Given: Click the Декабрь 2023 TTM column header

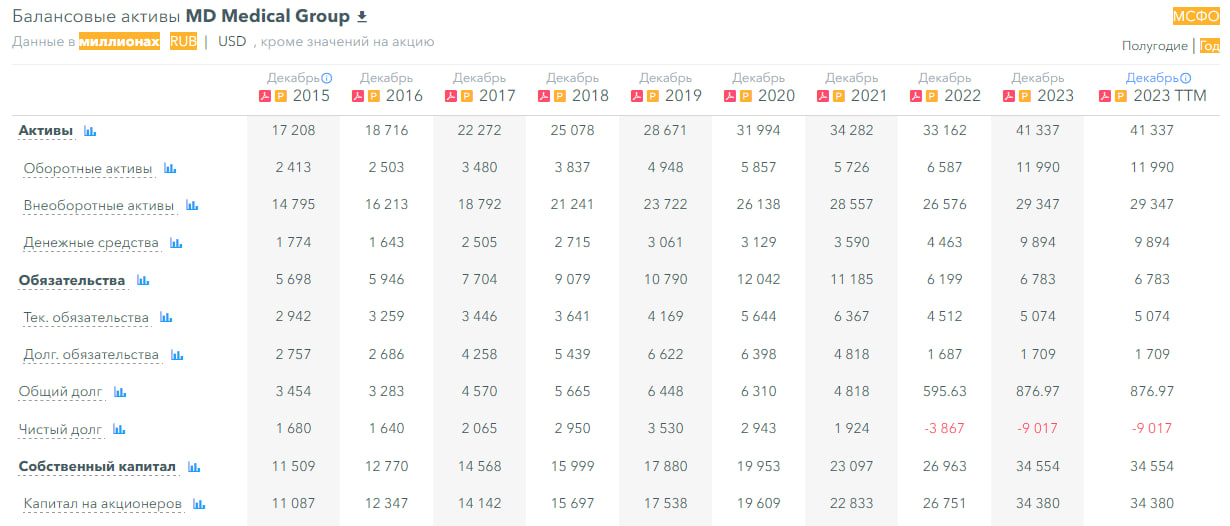Looking at the screenshot, I should click(1158, 88).
